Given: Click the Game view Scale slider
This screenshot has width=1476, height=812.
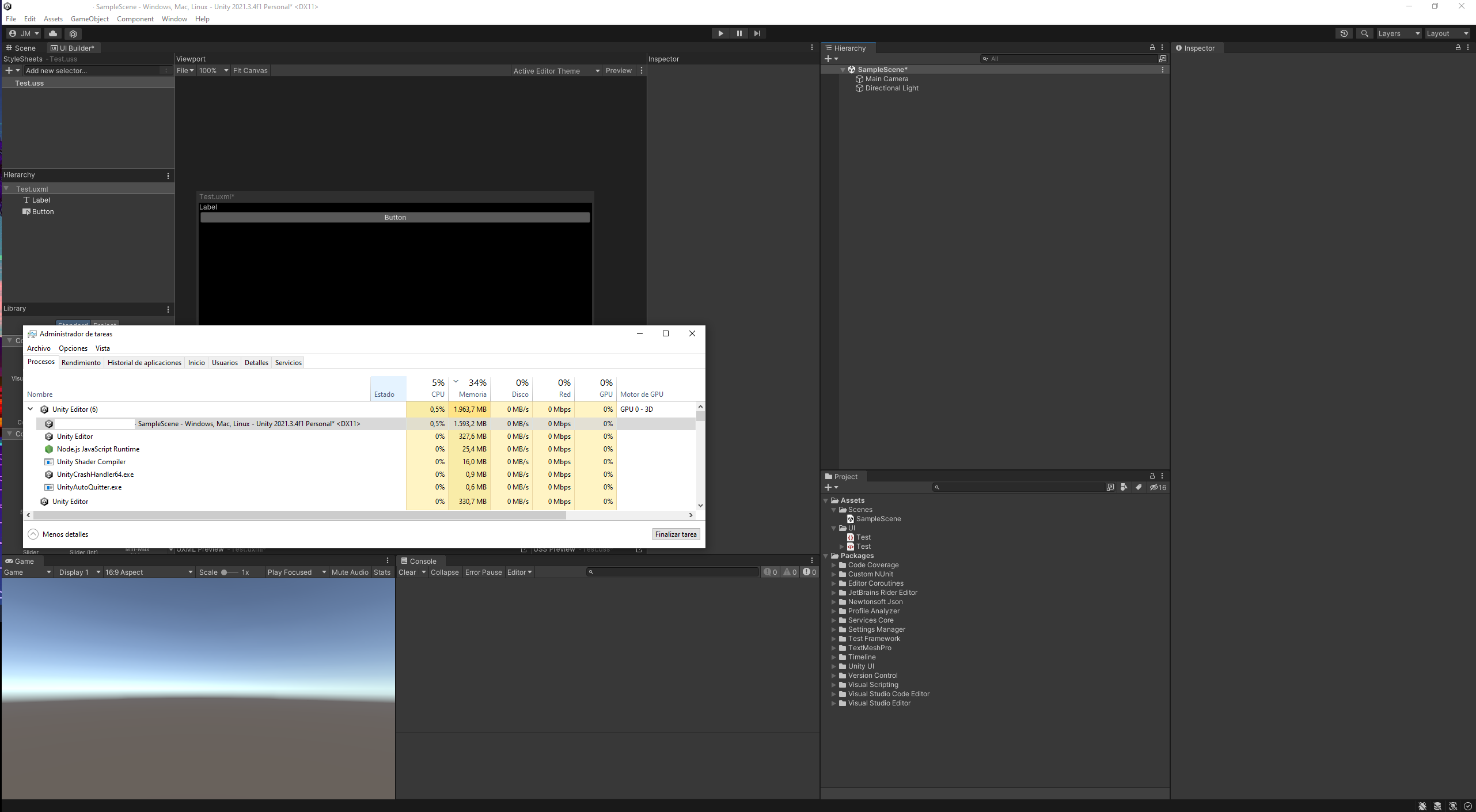Looking at the screenshot, I should 229,572.
